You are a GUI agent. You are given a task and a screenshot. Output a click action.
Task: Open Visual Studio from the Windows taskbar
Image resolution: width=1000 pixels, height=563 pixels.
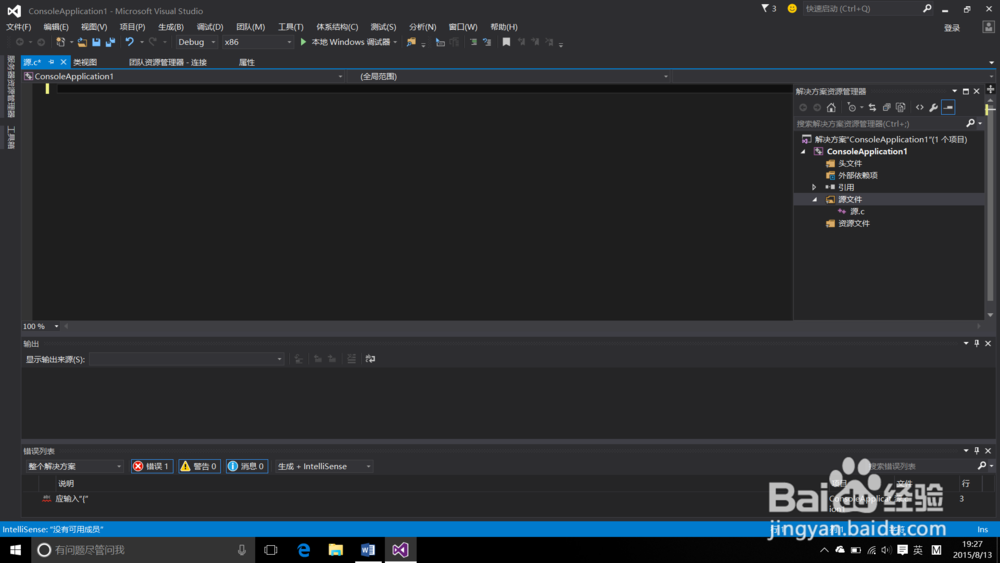click(x=400, y=550)
